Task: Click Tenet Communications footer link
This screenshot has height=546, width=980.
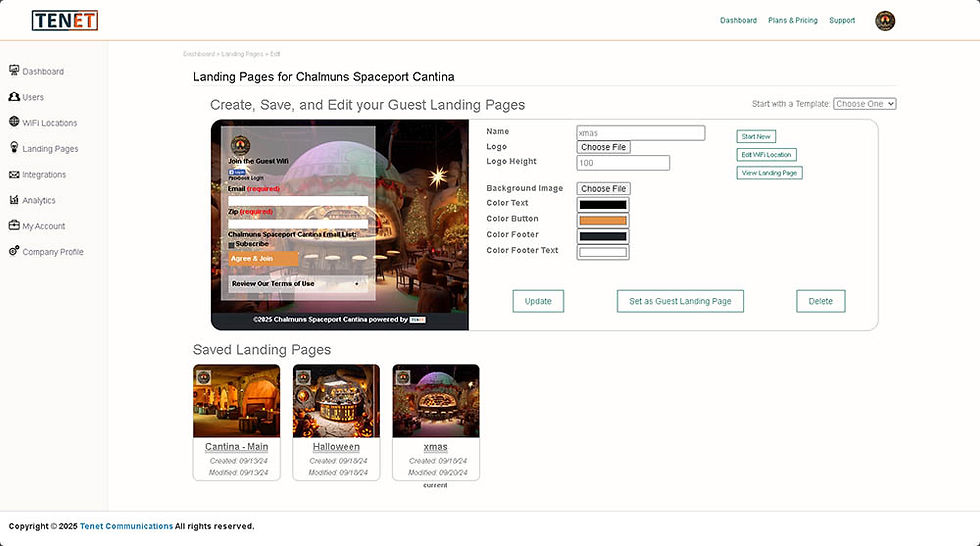Action: [126, 527]
